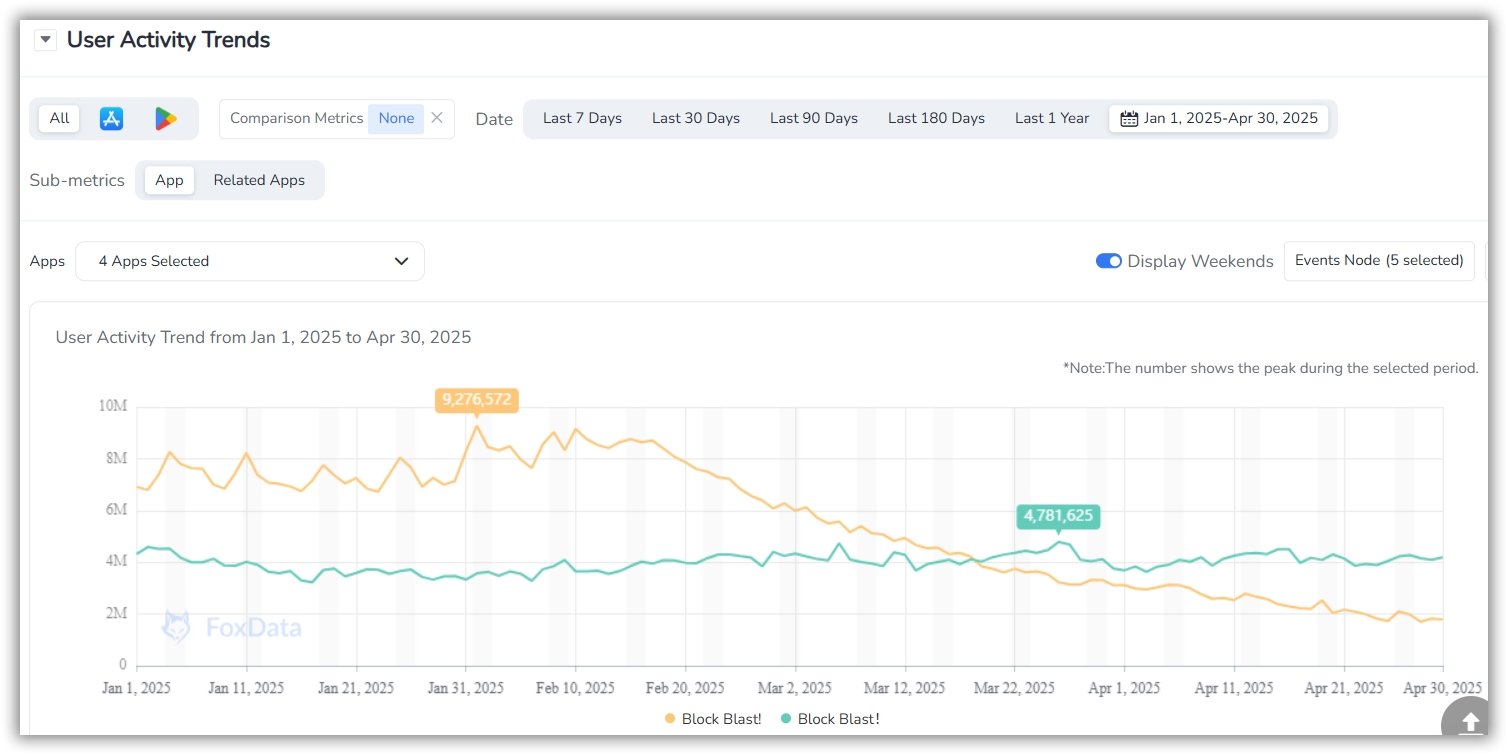1508x755 pixels.
Task: Filter by Apple App Store icon
Action: (x=112, y=118)
